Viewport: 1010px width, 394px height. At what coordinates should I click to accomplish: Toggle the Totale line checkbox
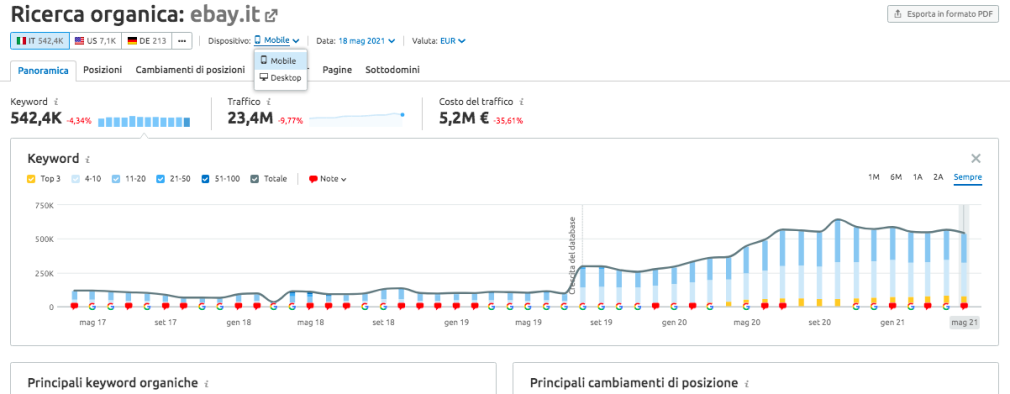tap(254, 179)
